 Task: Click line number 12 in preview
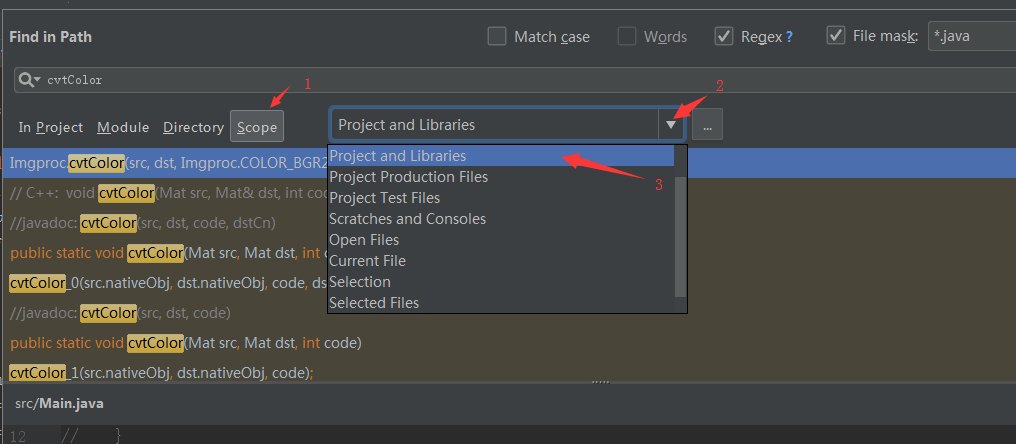coord(18,436)
